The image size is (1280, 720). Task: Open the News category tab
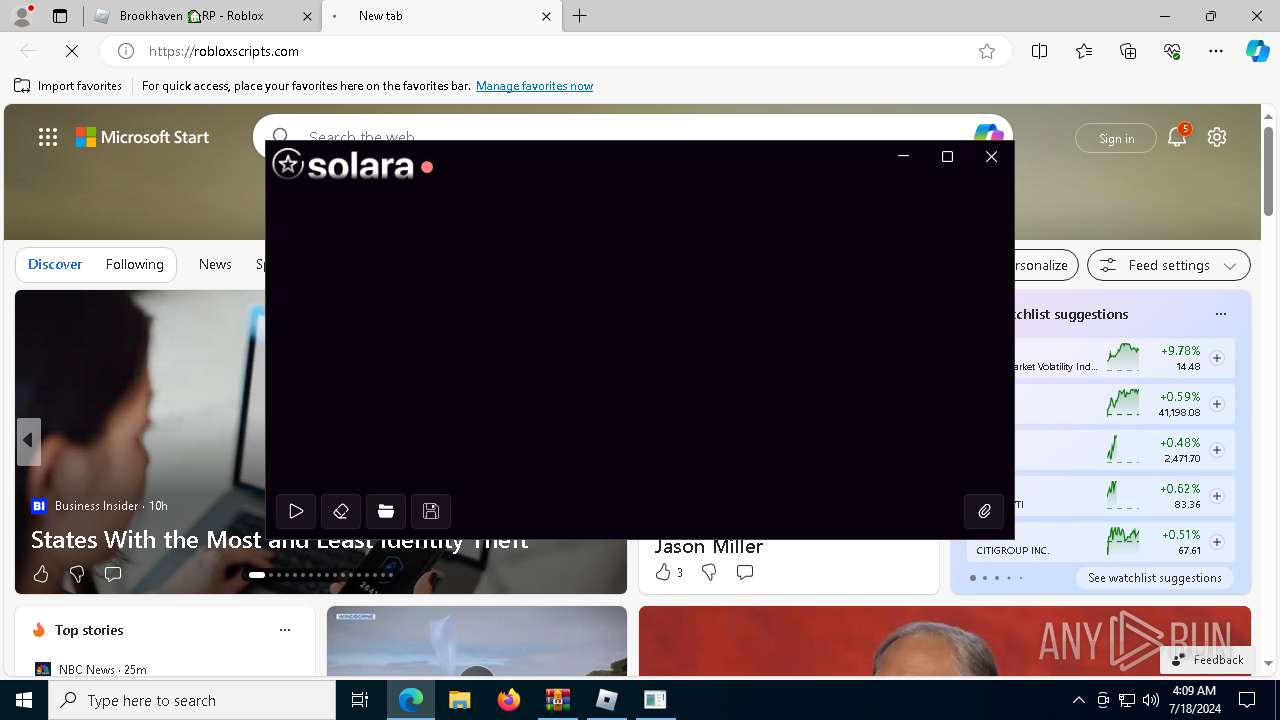[x=215, y=264]
